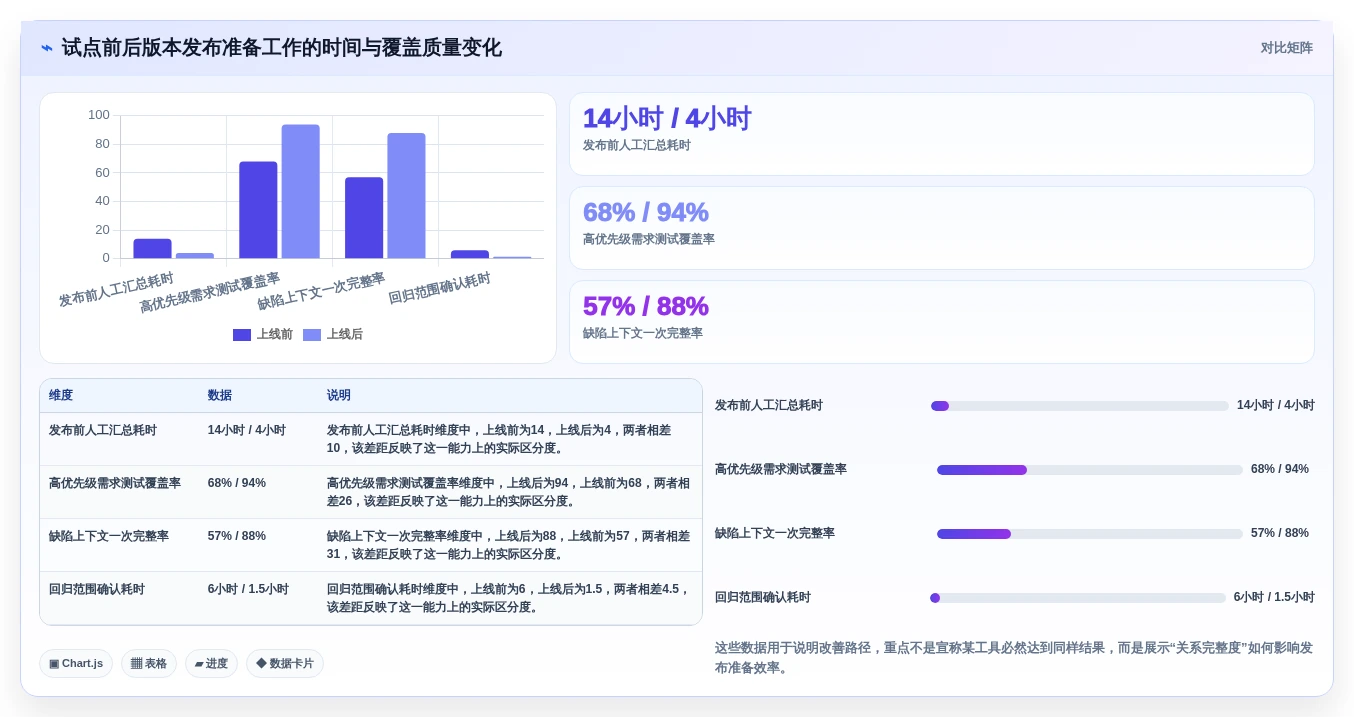This screenshot has width=1354, height=717.
Task: Click the 上线后 bar for 高优先级需求测试覆盖率
Action: coord(300,192)
